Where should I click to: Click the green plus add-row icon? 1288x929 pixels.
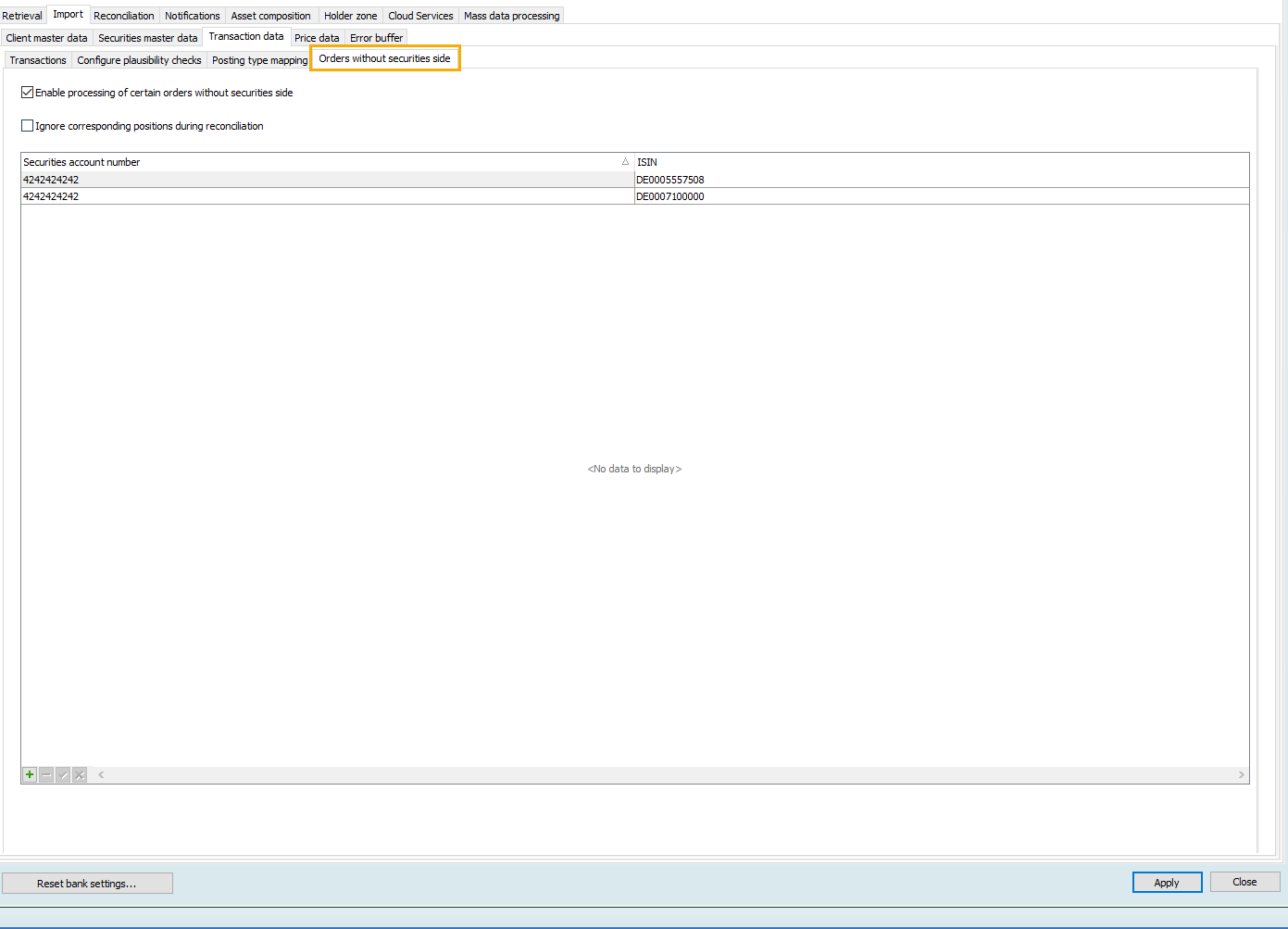tap(30, 774)
